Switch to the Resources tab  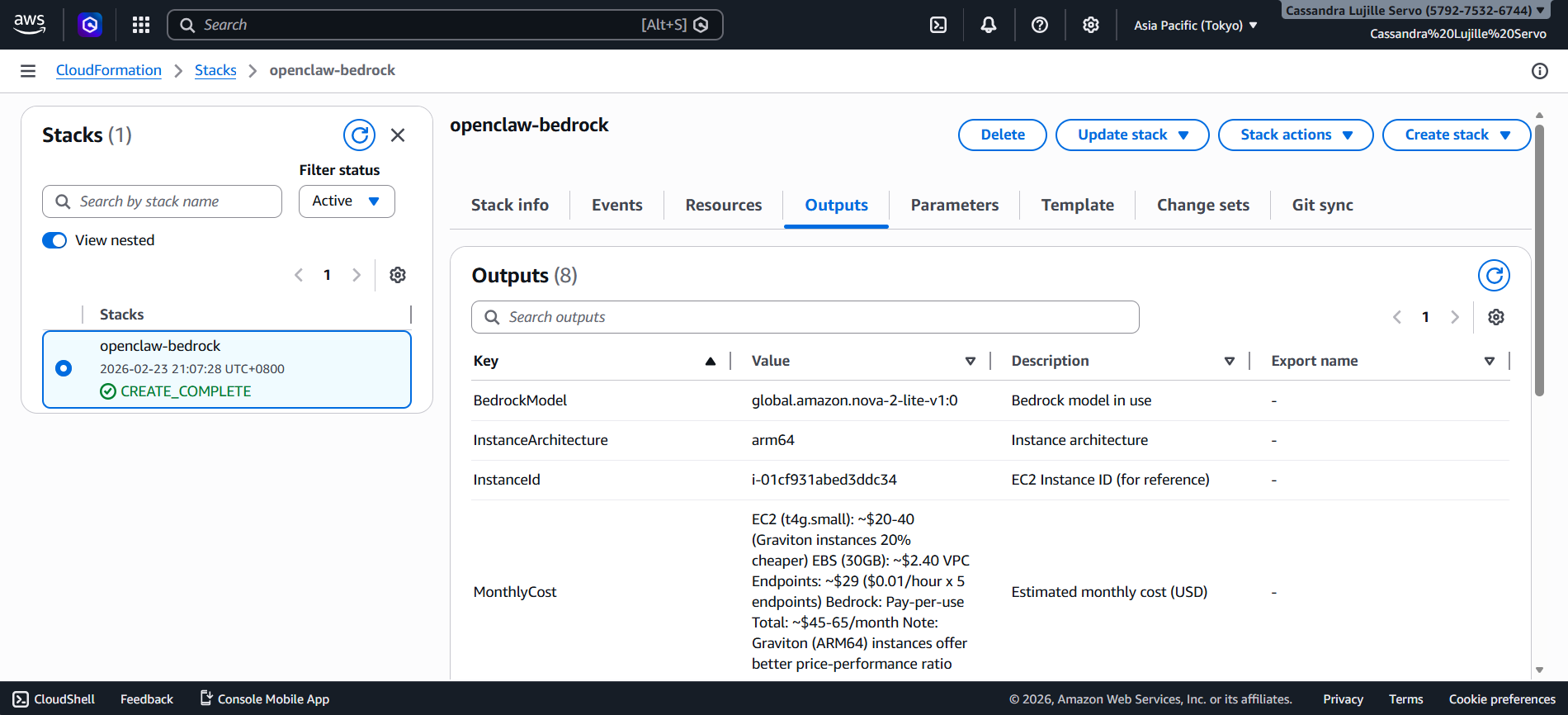click(724, 205)
